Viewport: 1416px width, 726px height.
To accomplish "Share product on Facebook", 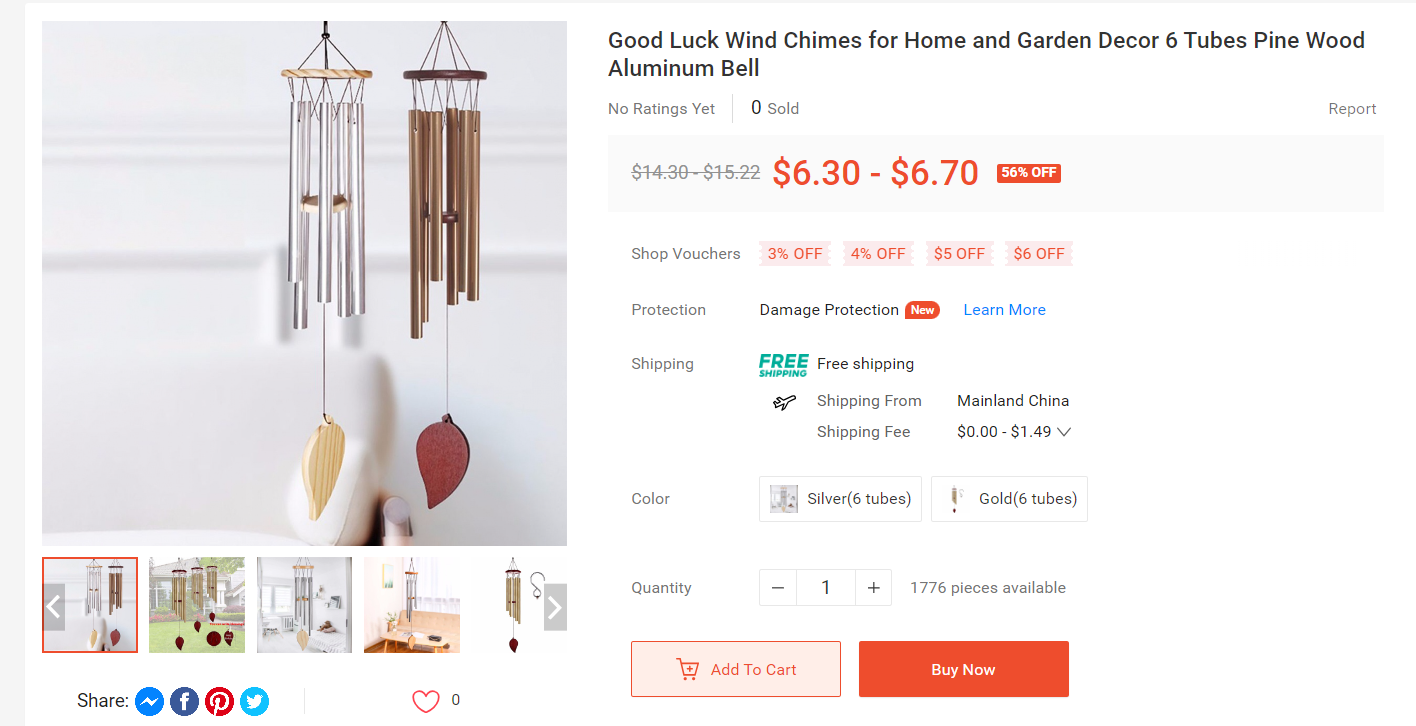I will tap(184, 702).
